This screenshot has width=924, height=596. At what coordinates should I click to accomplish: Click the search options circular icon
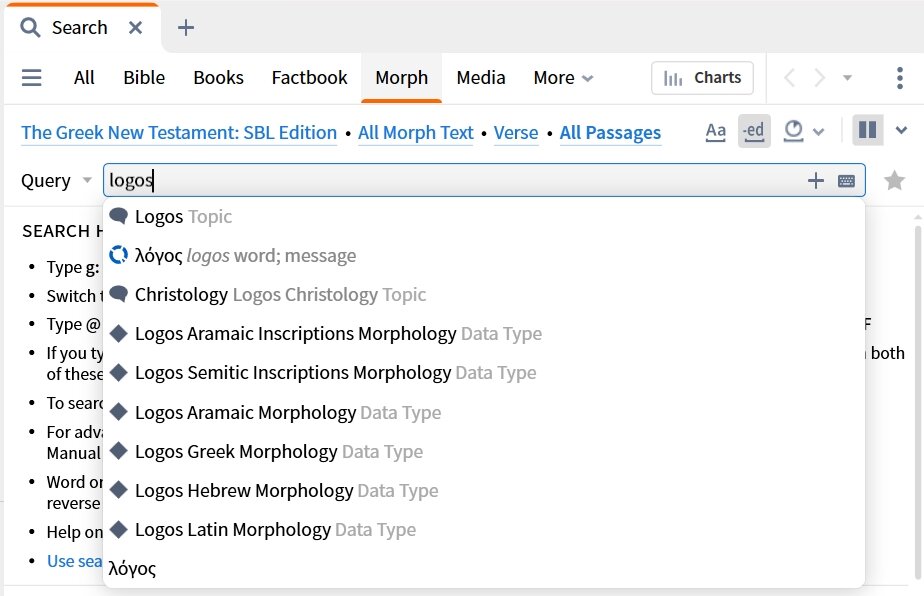click(x=794, y=130)
